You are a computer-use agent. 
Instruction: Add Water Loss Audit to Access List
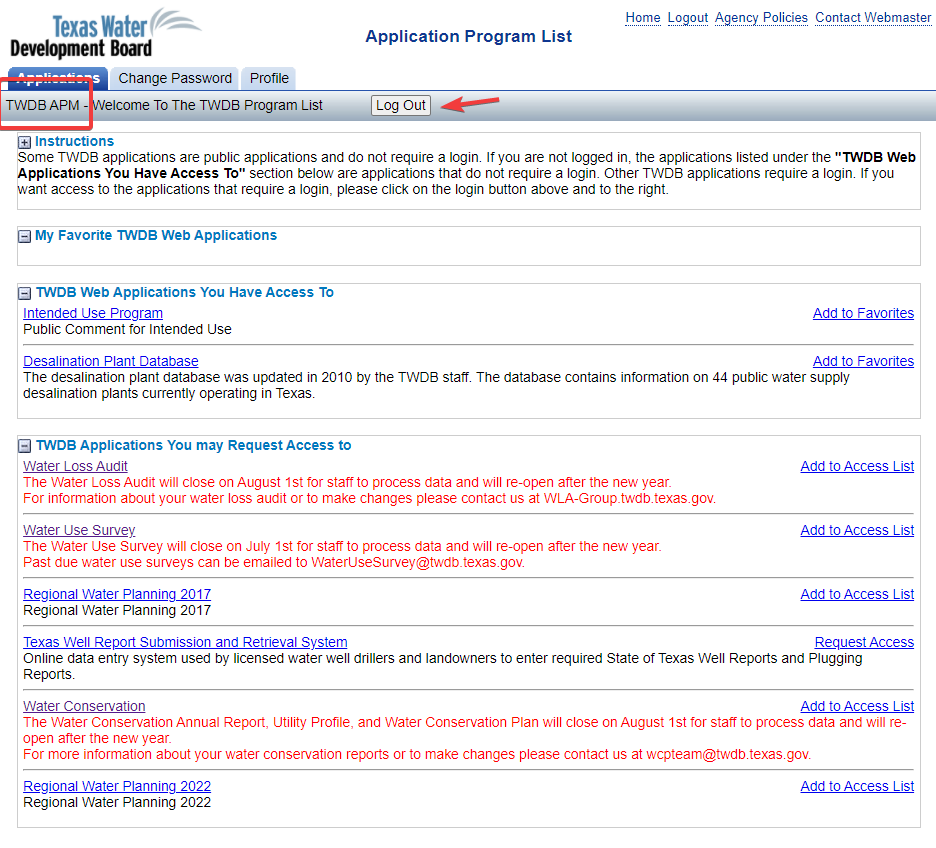pos(857,466)
